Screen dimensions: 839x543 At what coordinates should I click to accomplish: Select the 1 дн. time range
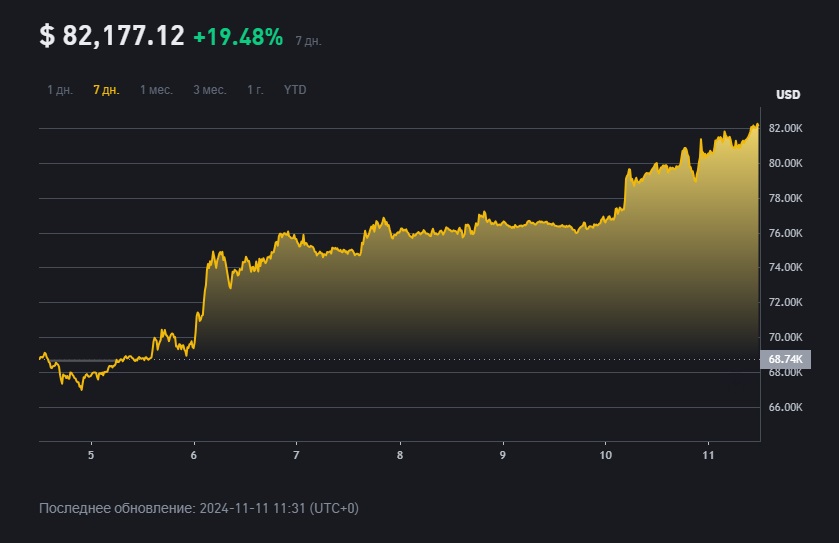pos(60,90)
